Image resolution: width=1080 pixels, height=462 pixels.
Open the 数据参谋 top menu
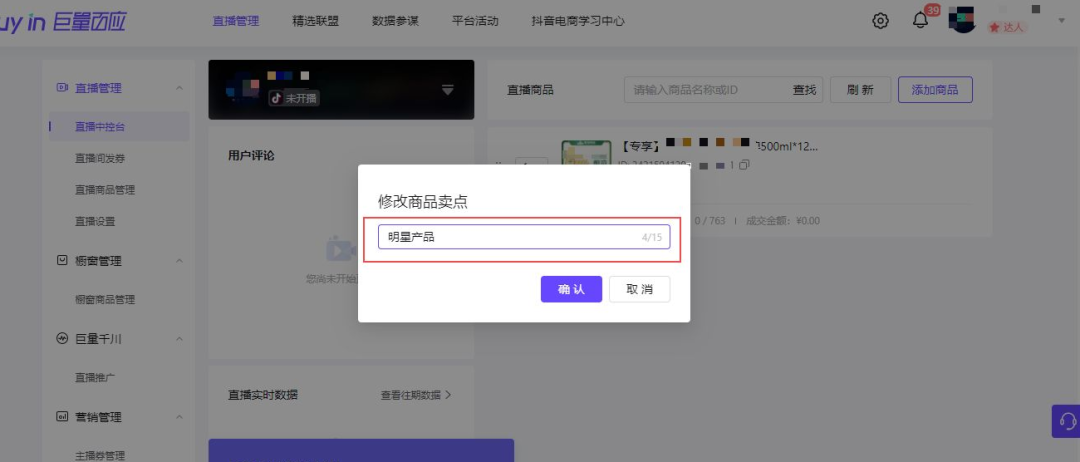[395, 21]
